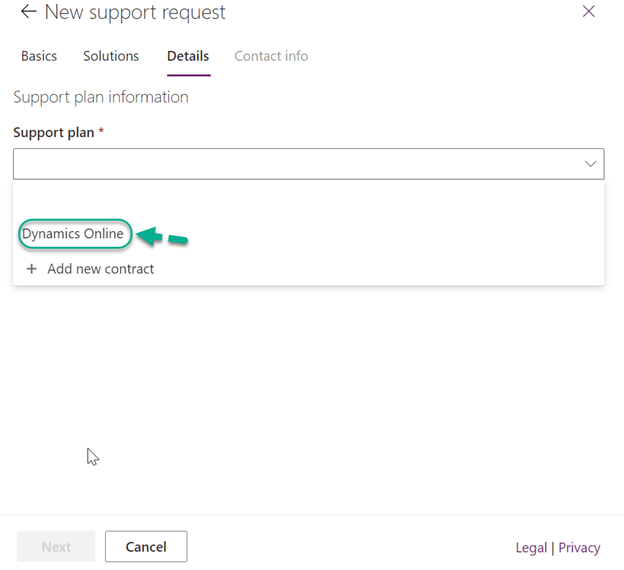624x570 pixels.
Task: Close the New support request panel
Action: (x=588, y=11)
